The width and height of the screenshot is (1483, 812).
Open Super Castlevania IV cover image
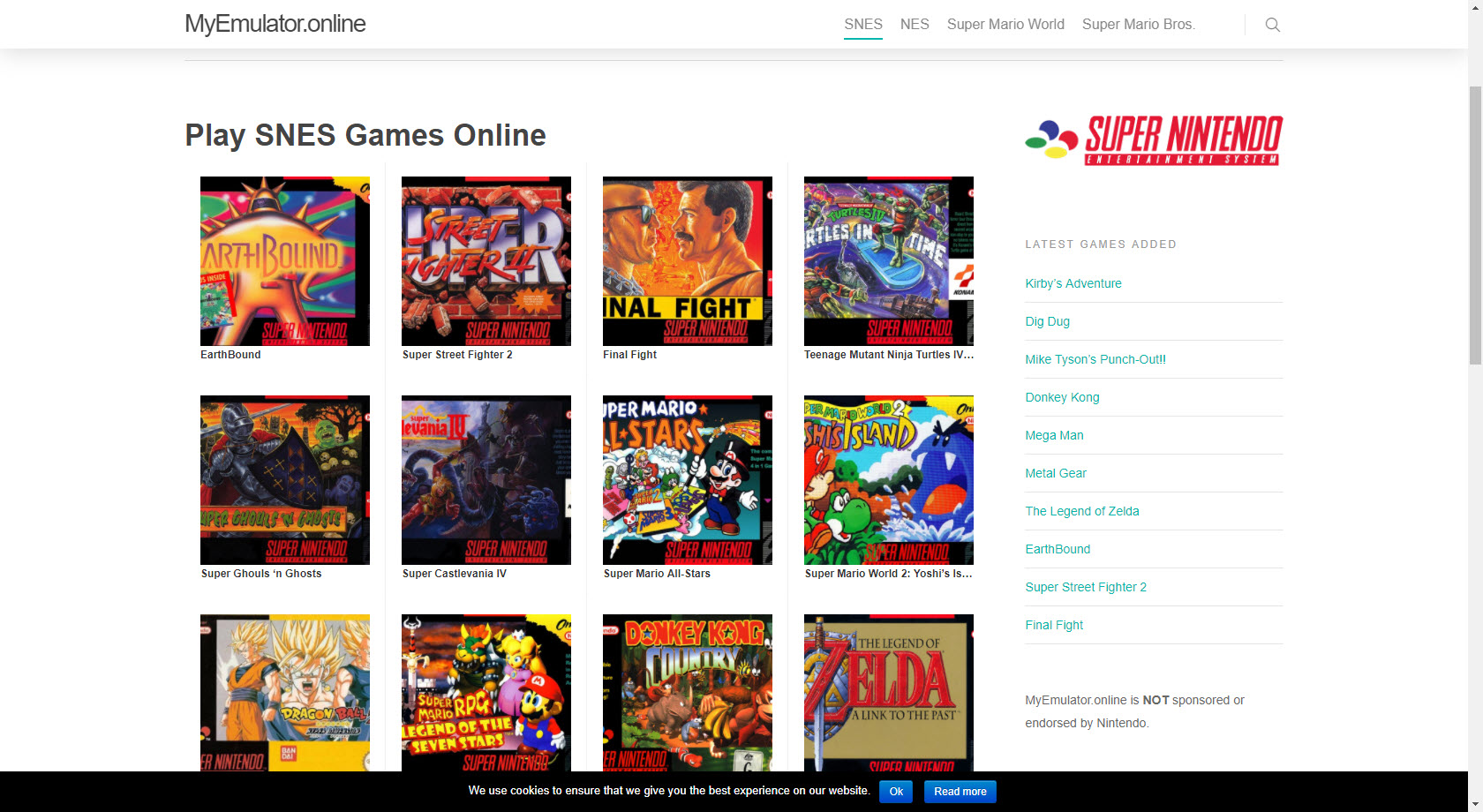pos(486,480)
